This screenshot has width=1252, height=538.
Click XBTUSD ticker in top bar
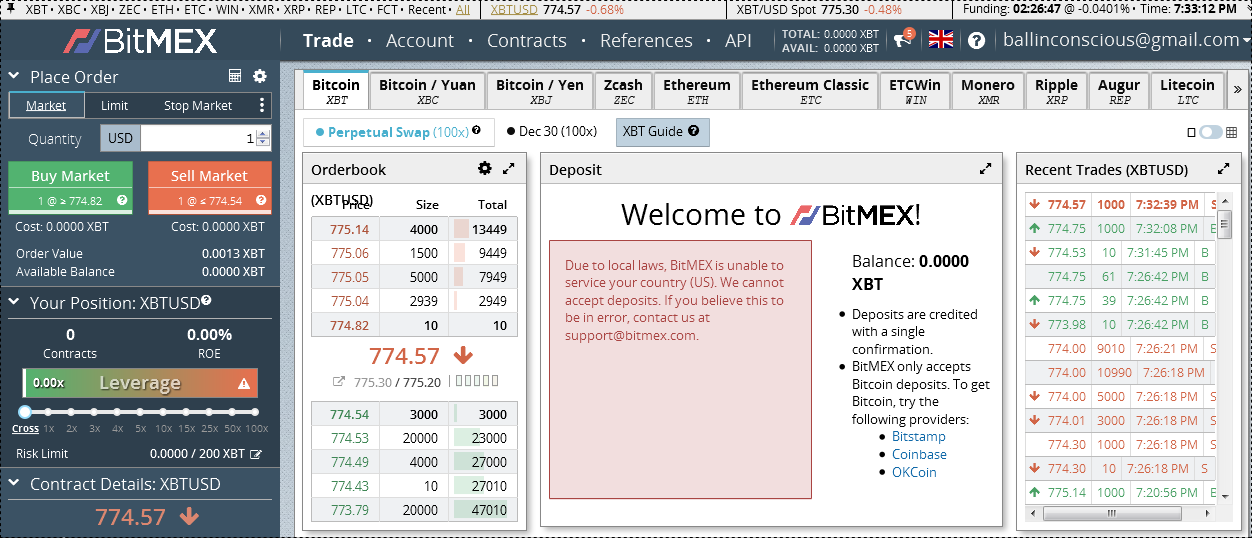515,9
